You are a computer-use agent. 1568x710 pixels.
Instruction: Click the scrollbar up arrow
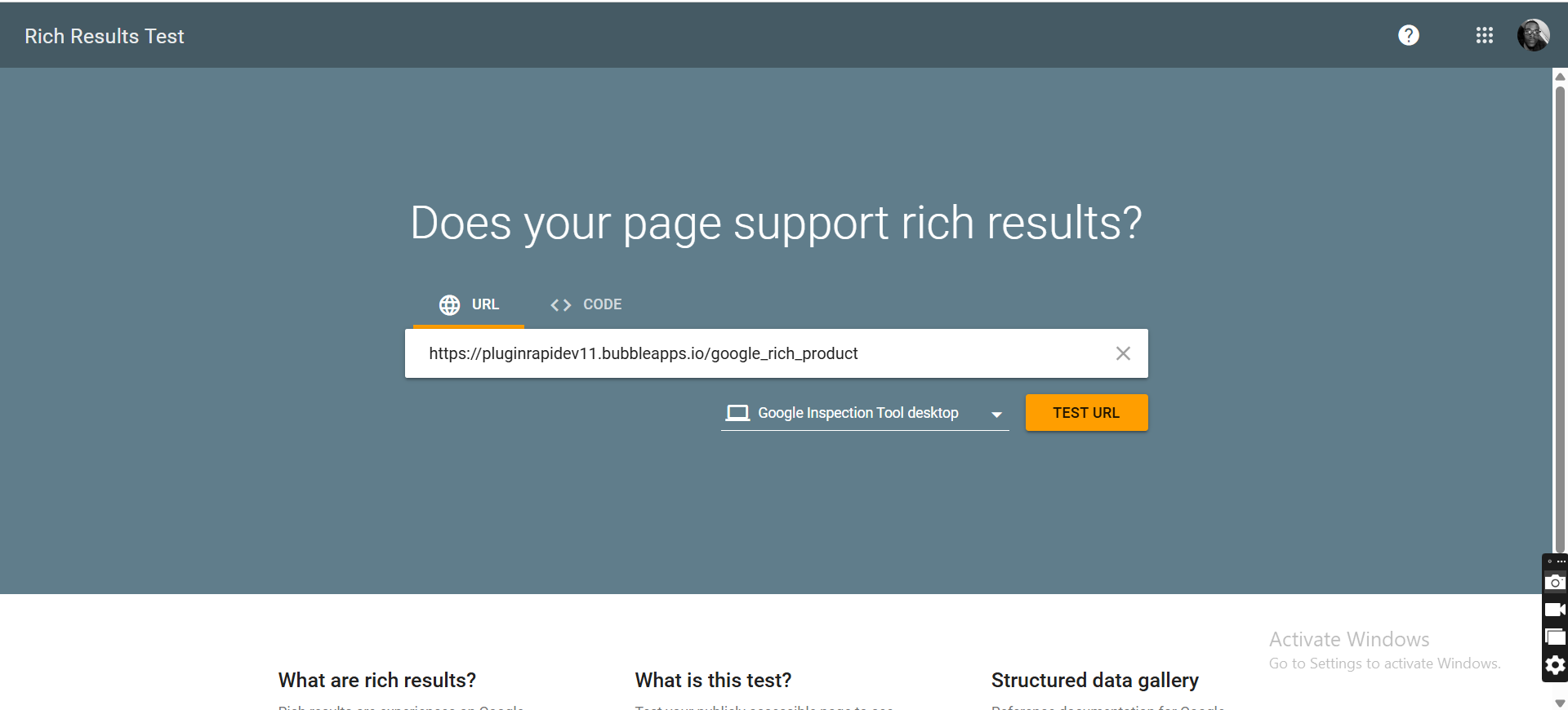pyautogui.click(x=1560, y=77)
